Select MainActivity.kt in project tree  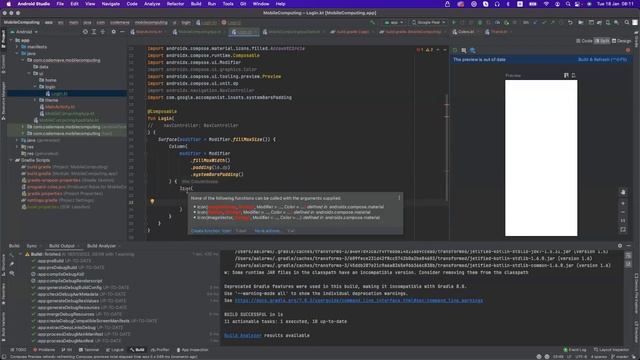[x=60, y=107]
